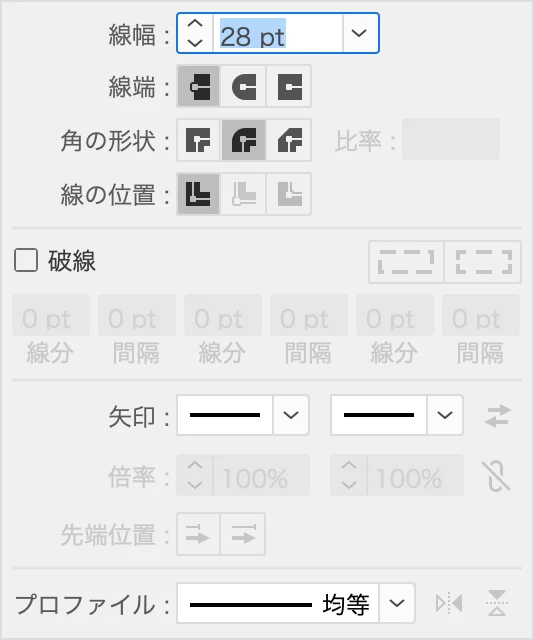Flip profile along the path
This screenshot has height=640, width=534.
pyautogui.click(x=449, y=603)
